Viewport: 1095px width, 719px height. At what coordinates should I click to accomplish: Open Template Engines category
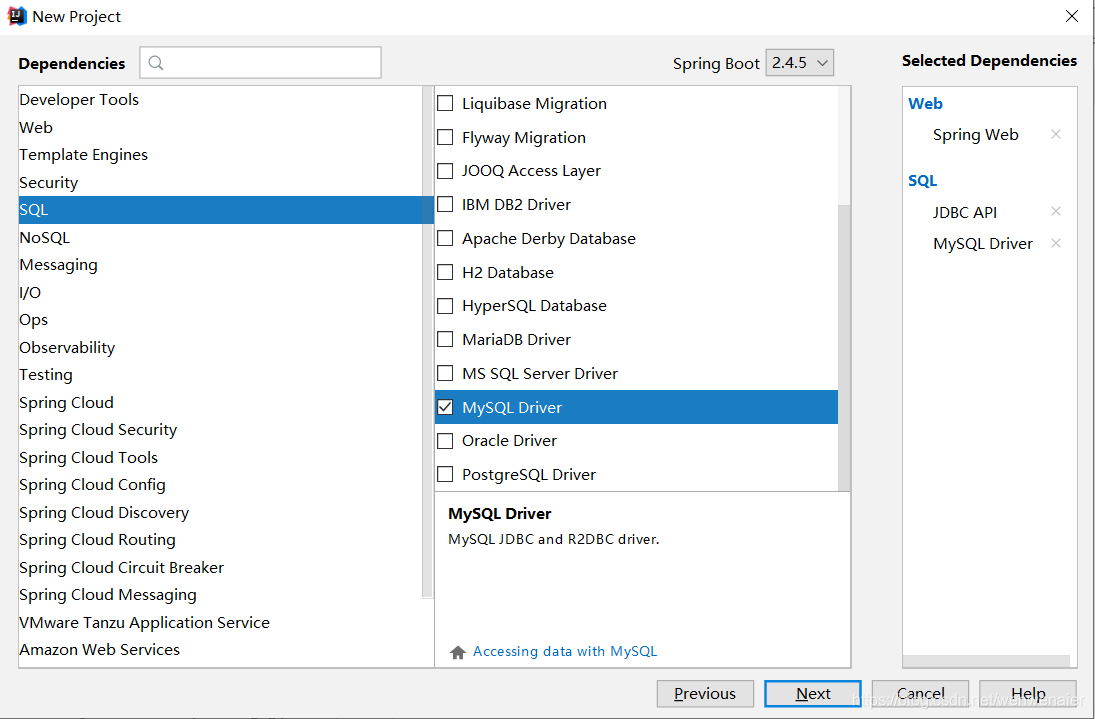(220, 154)
